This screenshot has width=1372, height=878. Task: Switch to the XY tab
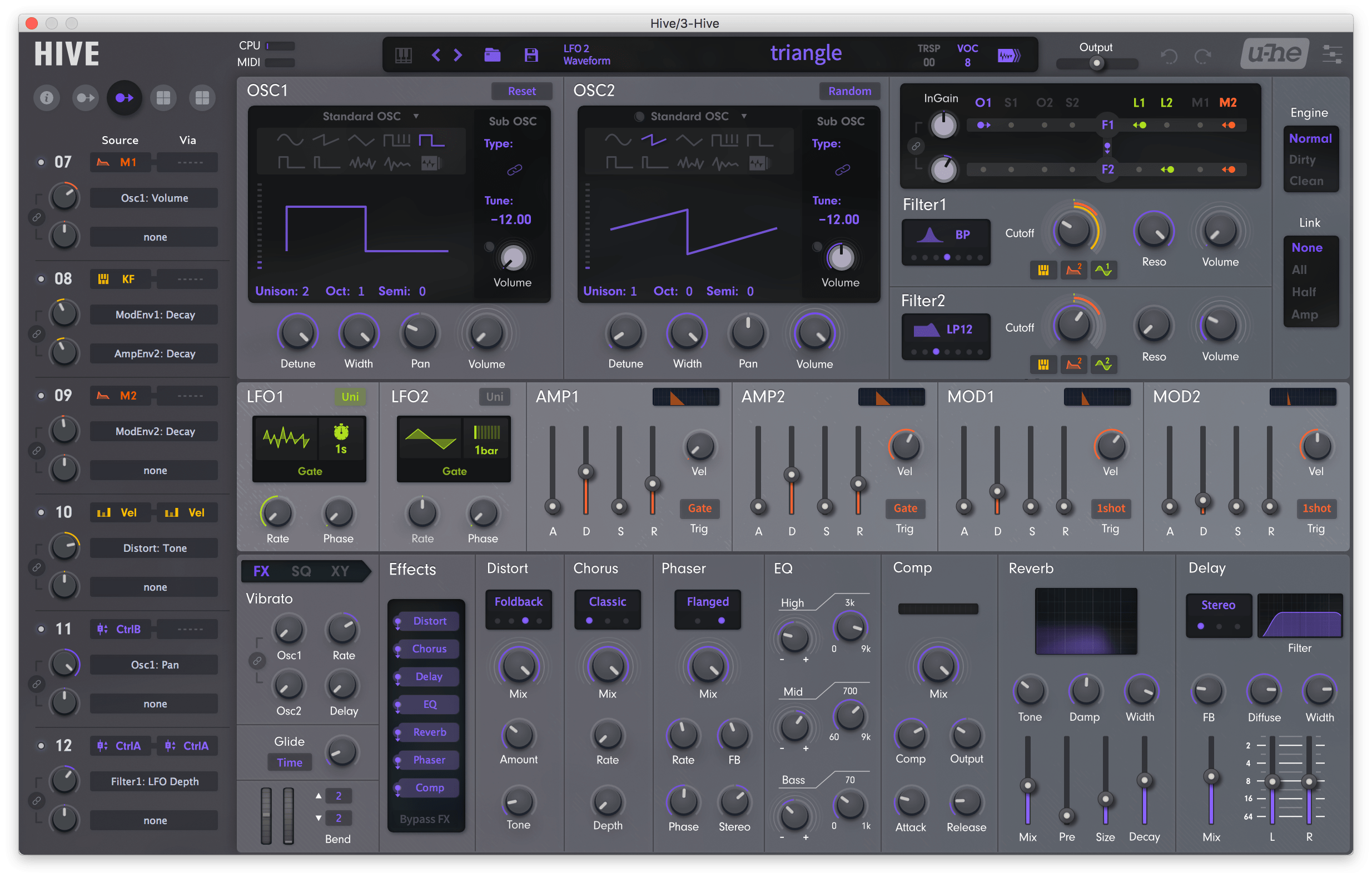[339, 571]
